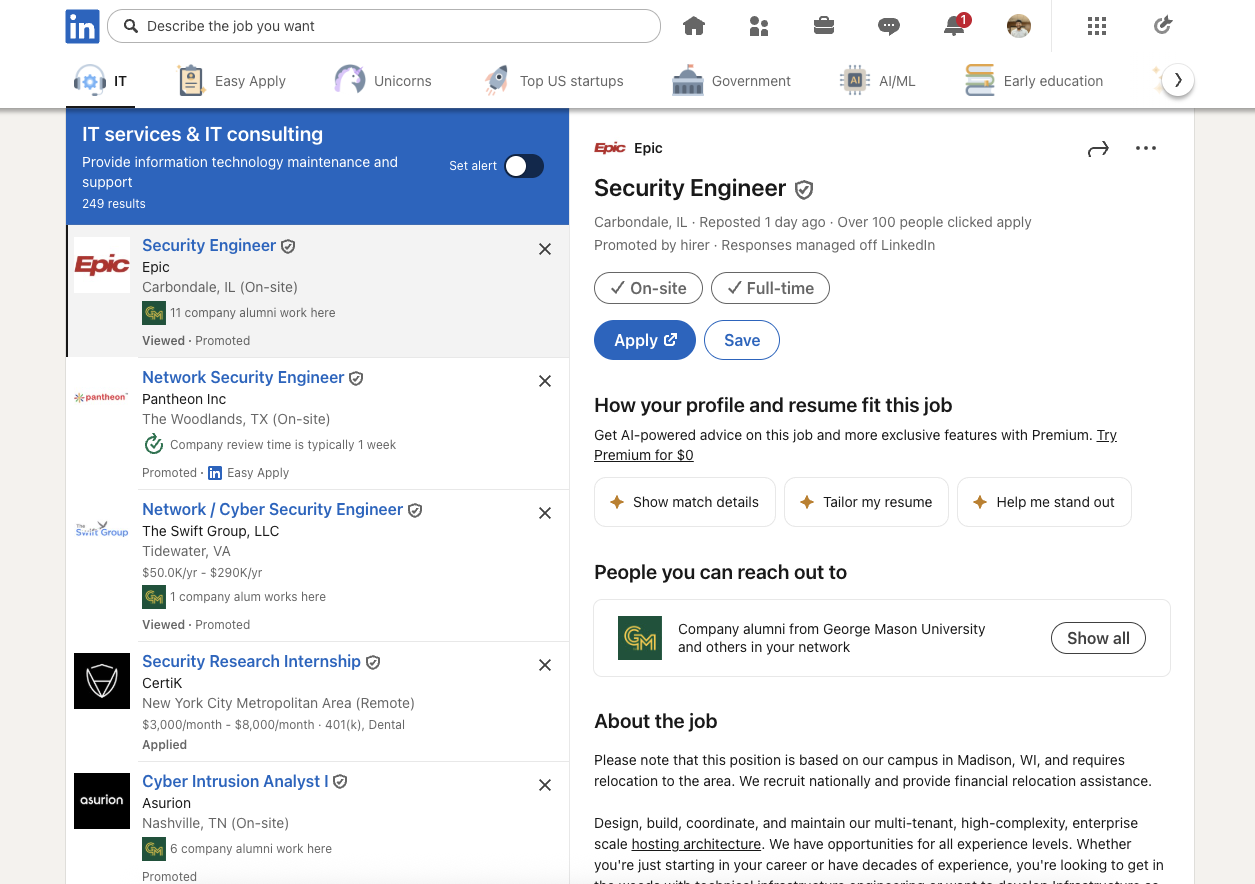This screenshot has width=1255, height=884.
Task: Open the Notifications bell icon
Action: tap(954, 26)
